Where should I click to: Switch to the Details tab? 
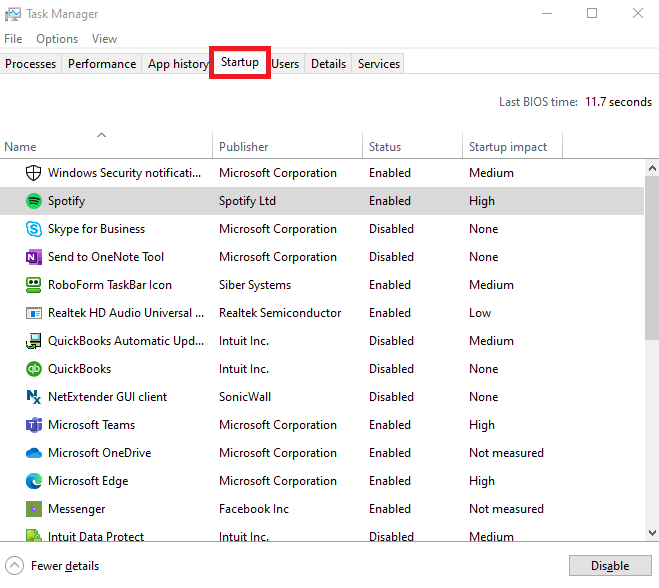coord(328,64)
